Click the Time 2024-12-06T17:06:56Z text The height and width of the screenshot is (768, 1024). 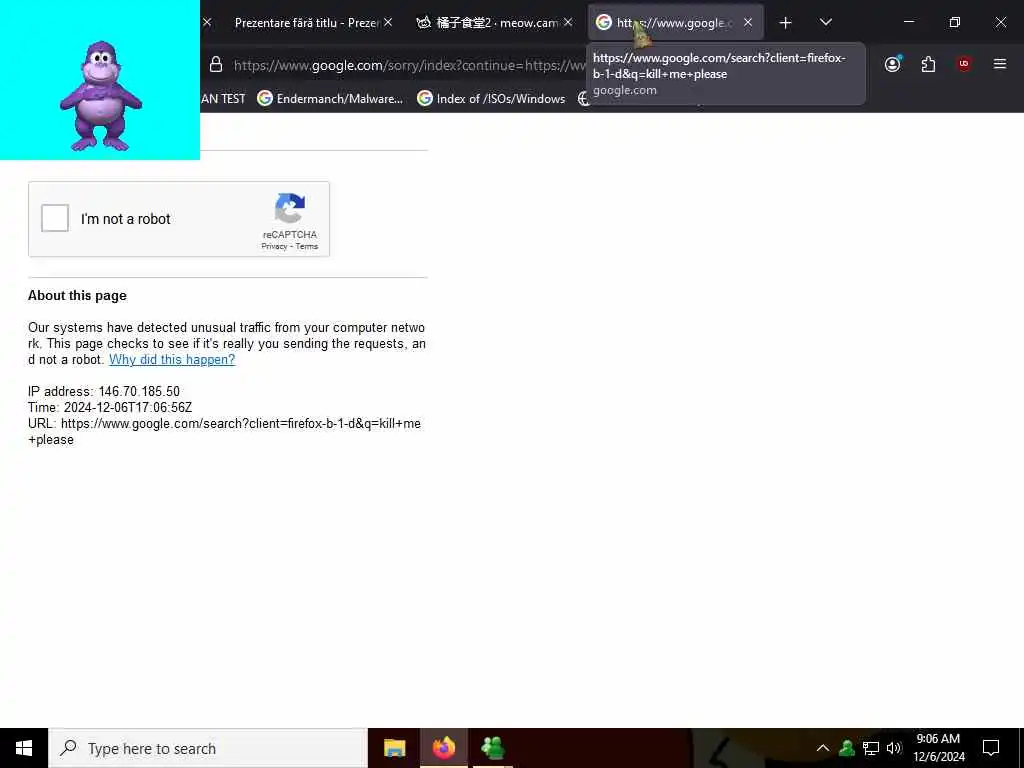pyautogui.click(x=110, y=408)
